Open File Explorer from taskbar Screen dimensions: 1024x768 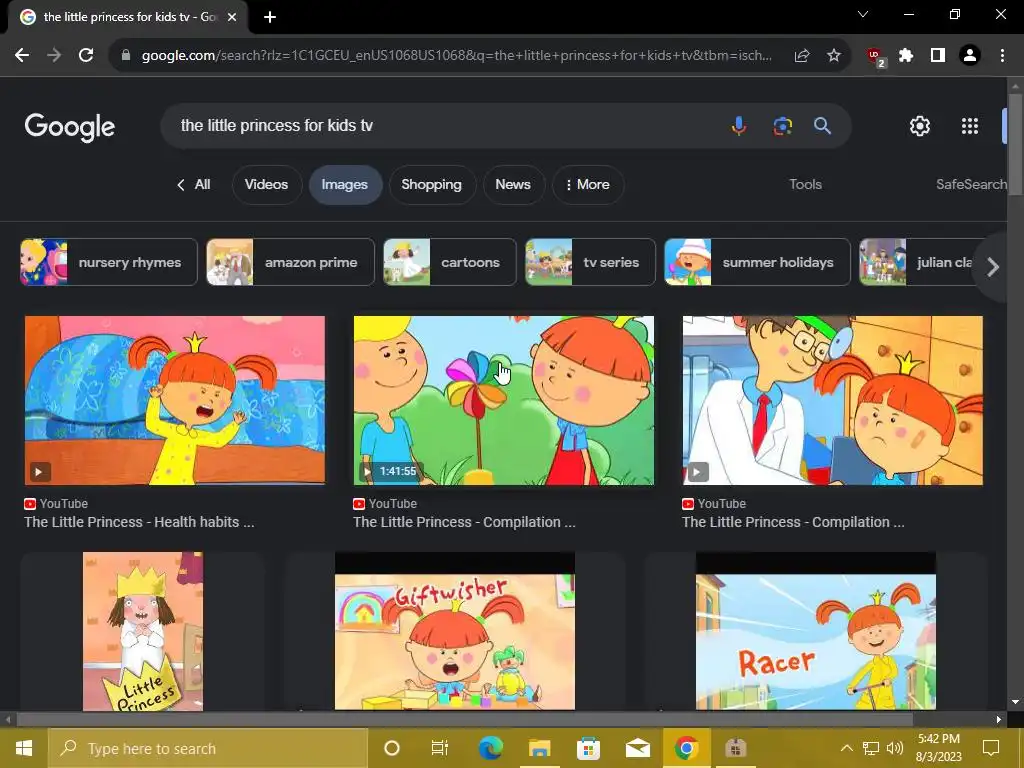point(539,748)
